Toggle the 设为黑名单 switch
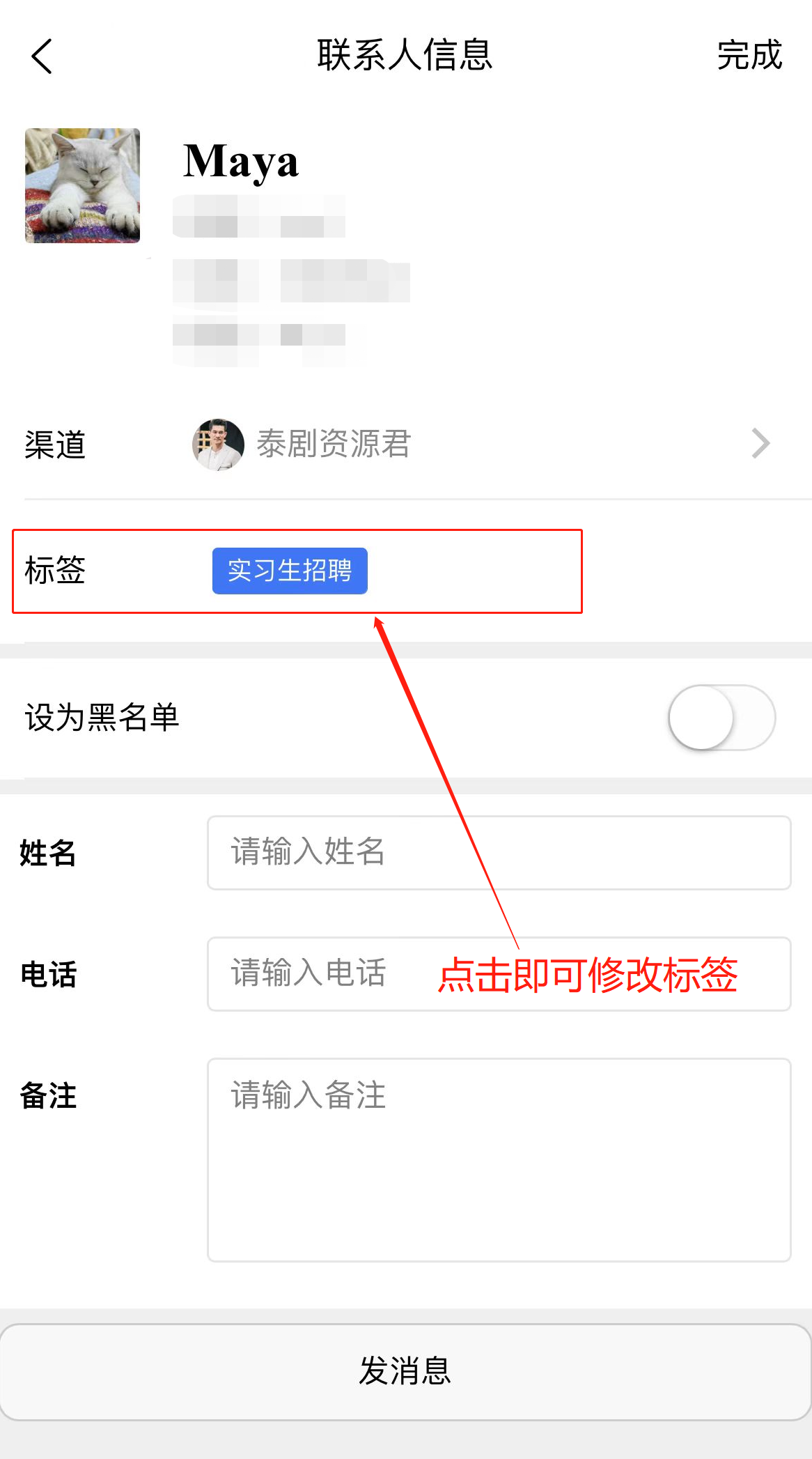 point(722,718)
